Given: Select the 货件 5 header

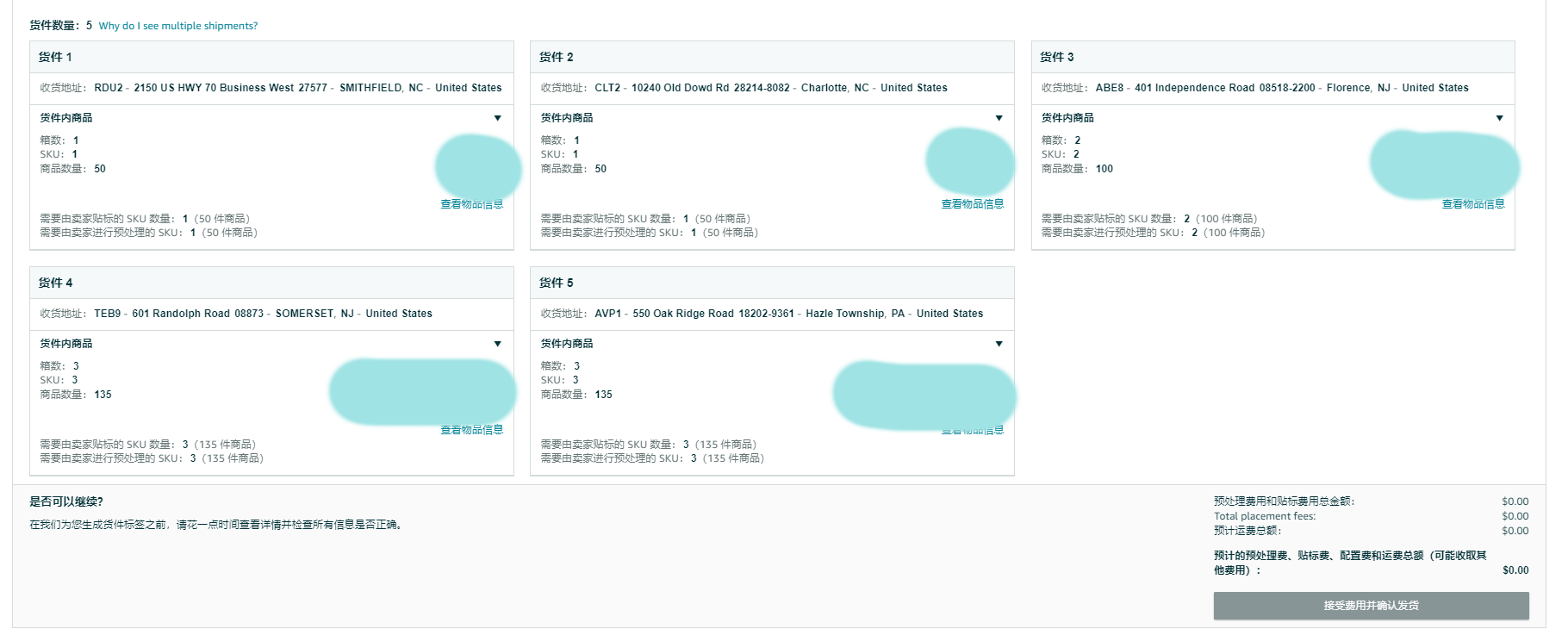Looking at the screenshot, I should 772,283.
